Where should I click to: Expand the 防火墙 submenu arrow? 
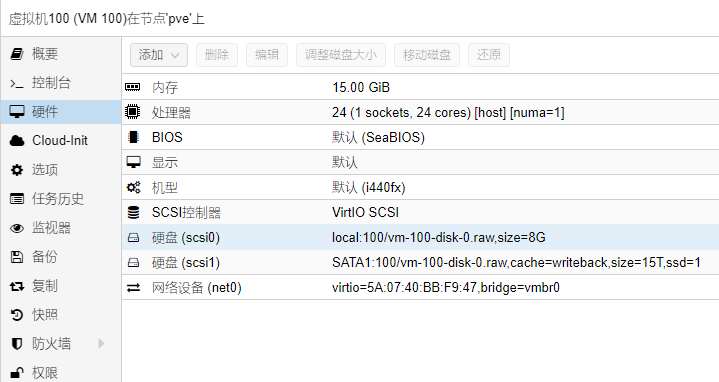(x=101, y=343)
